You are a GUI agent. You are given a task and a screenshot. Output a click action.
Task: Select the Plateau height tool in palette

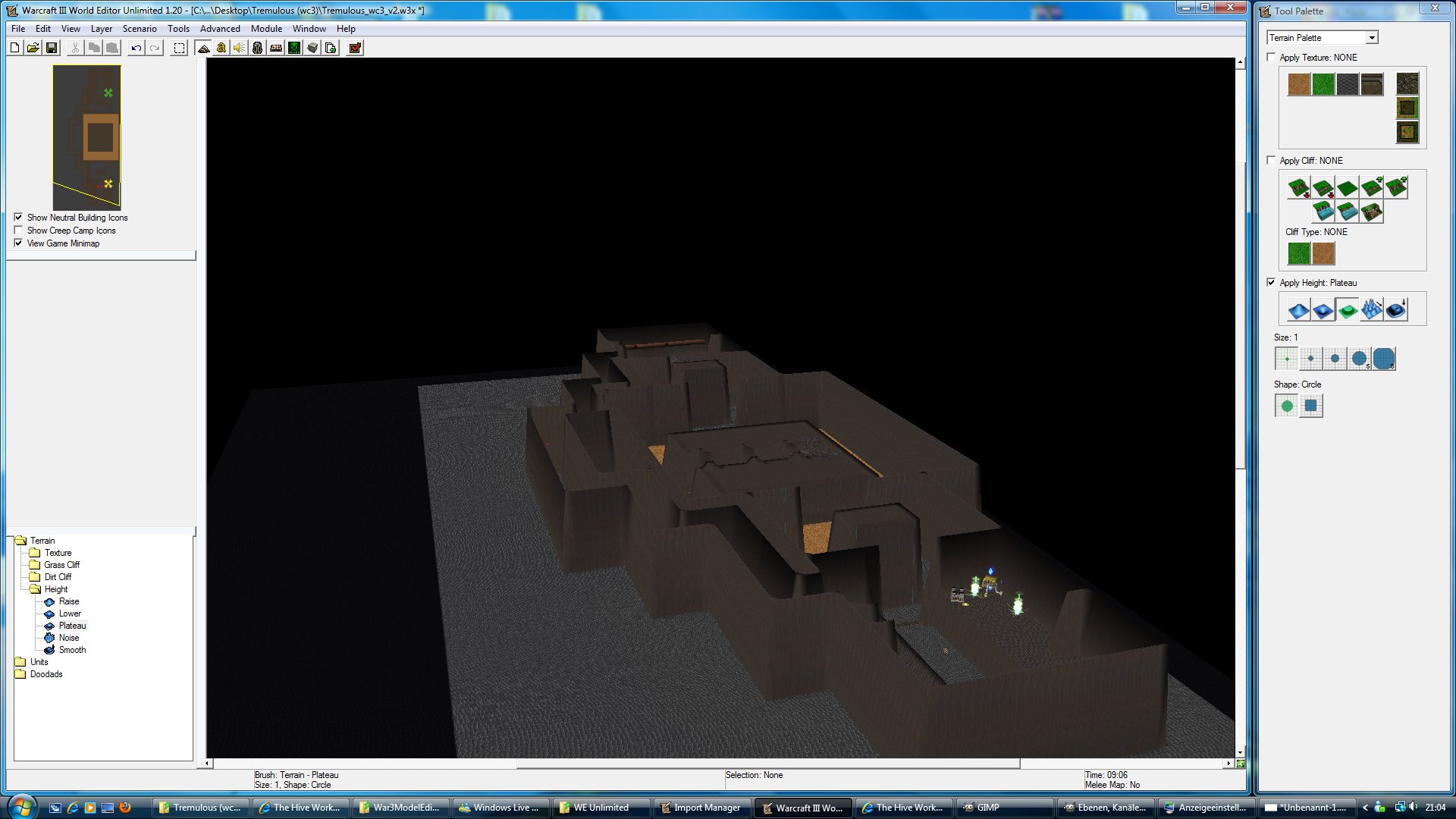click(1347, 309)
